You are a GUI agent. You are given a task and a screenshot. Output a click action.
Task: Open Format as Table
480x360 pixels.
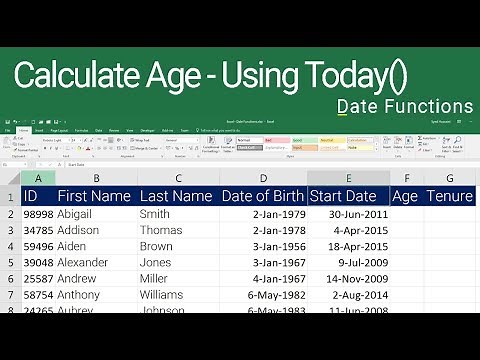point(228,144)
